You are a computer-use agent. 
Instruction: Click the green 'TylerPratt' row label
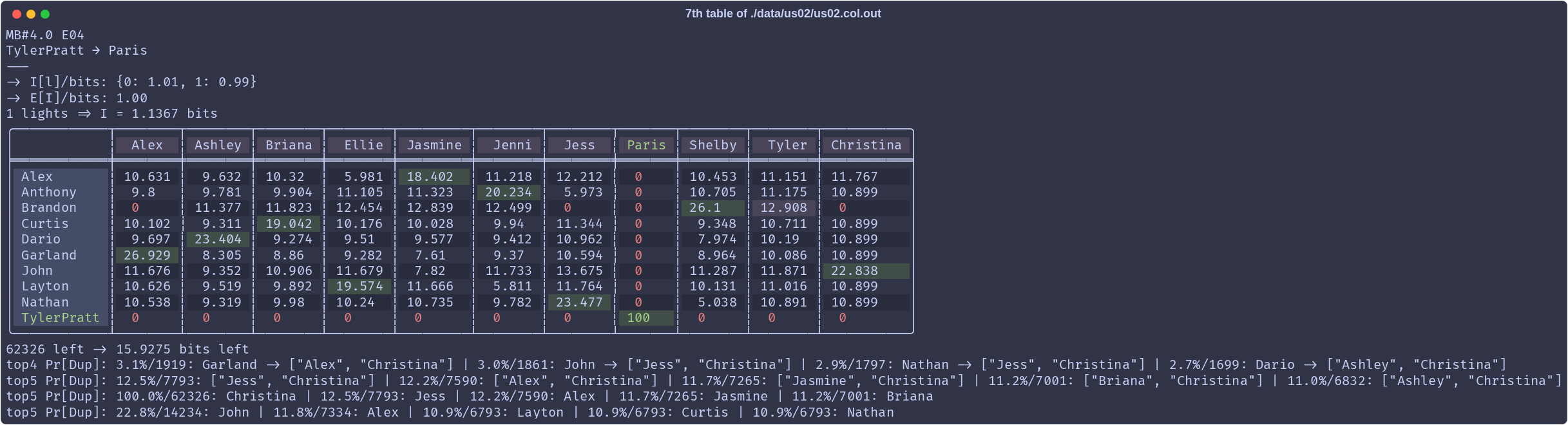click(61, 317)
